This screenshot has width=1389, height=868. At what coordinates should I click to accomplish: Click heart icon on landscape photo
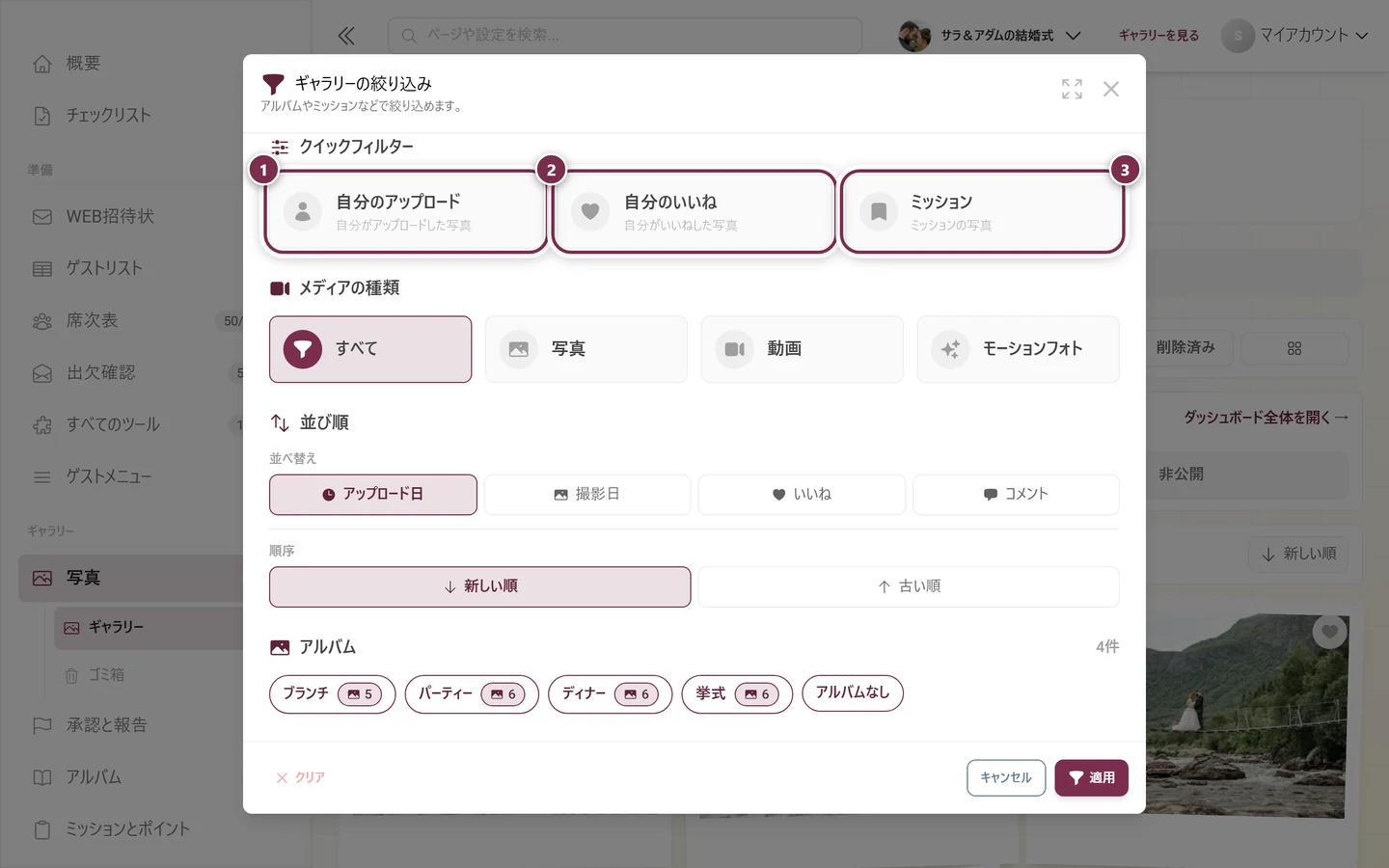(1330, 632)
